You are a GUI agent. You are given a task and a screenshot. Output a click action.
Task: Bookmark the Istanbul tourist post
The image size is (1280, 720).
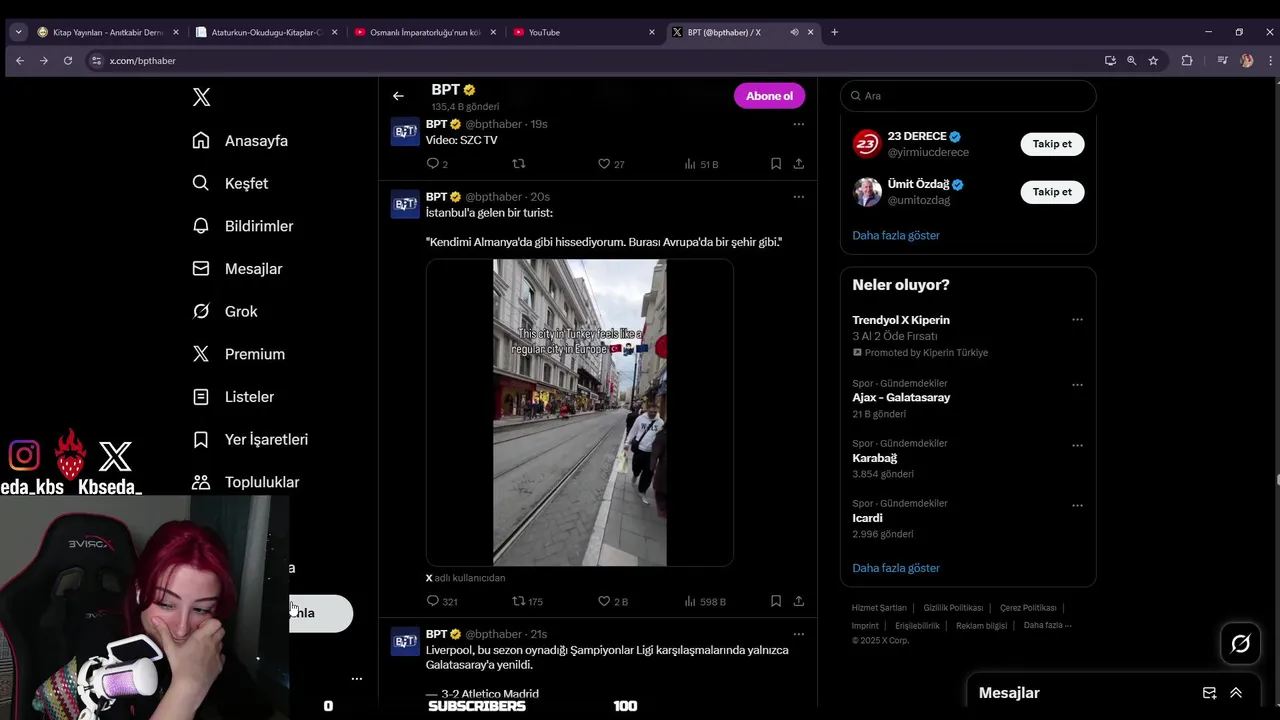tap(776, 601)
